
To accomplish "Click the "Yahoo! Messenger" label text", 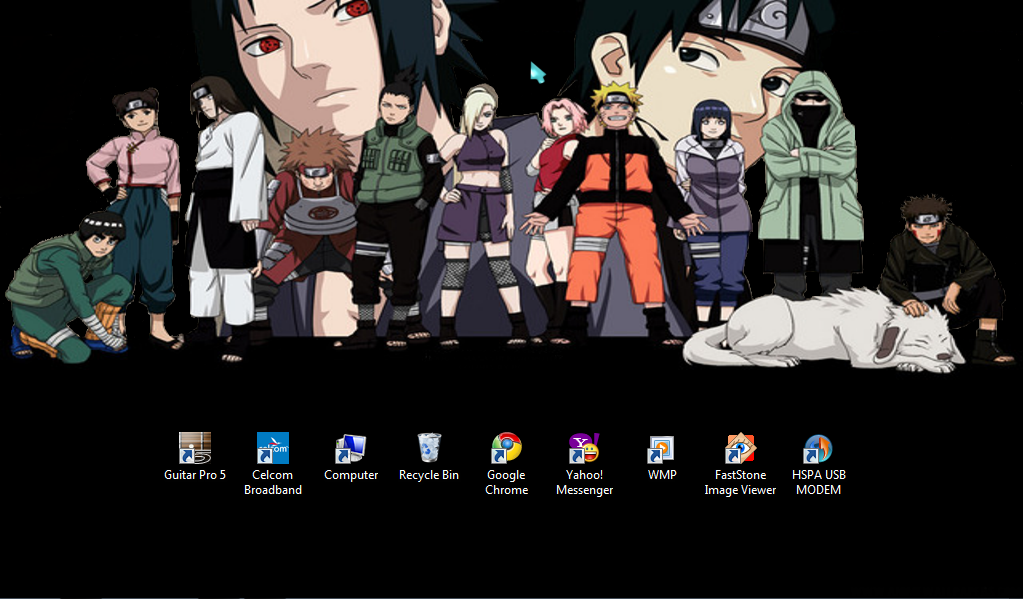I will click(585, 482).
